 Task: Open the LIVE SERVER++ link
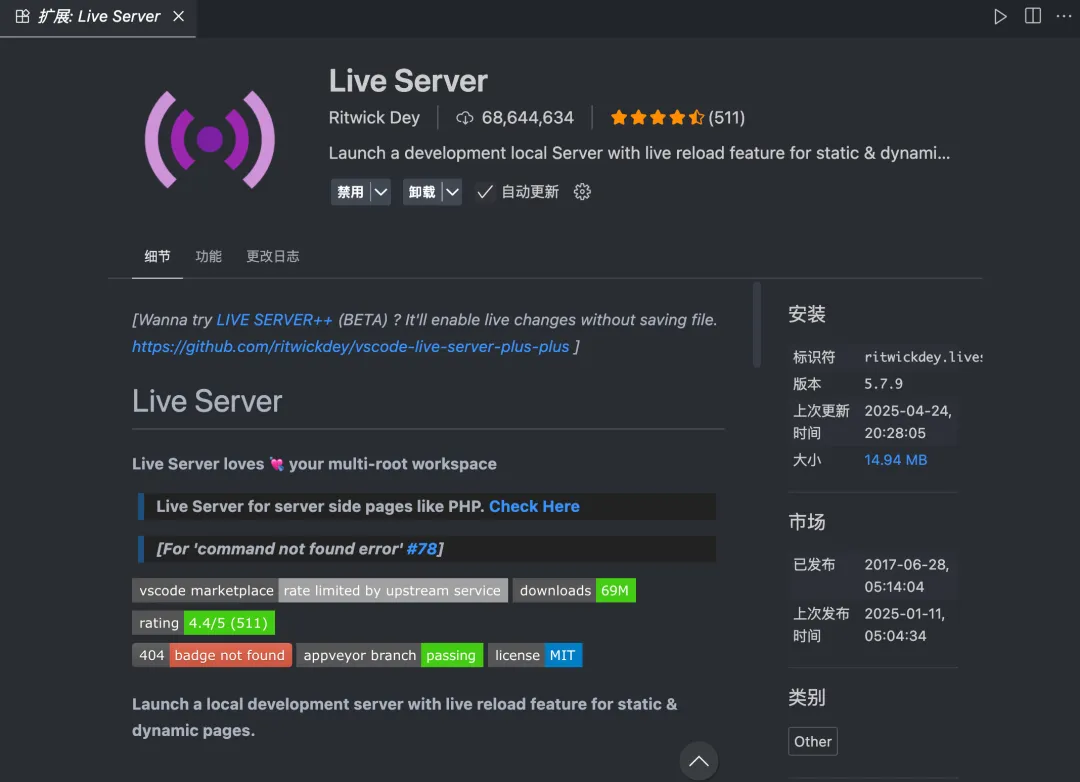tap(274, 320)
